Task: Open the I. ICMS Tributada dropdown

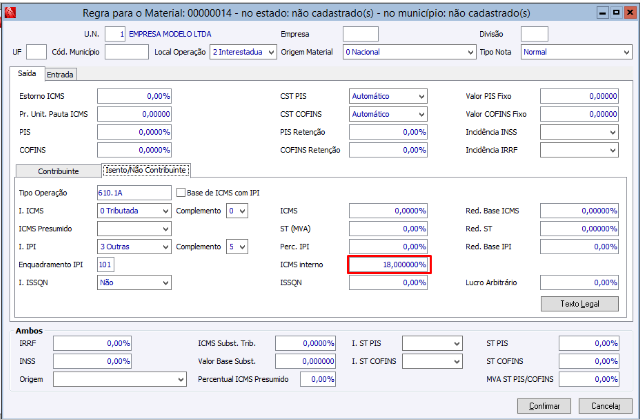Action: 134,211
